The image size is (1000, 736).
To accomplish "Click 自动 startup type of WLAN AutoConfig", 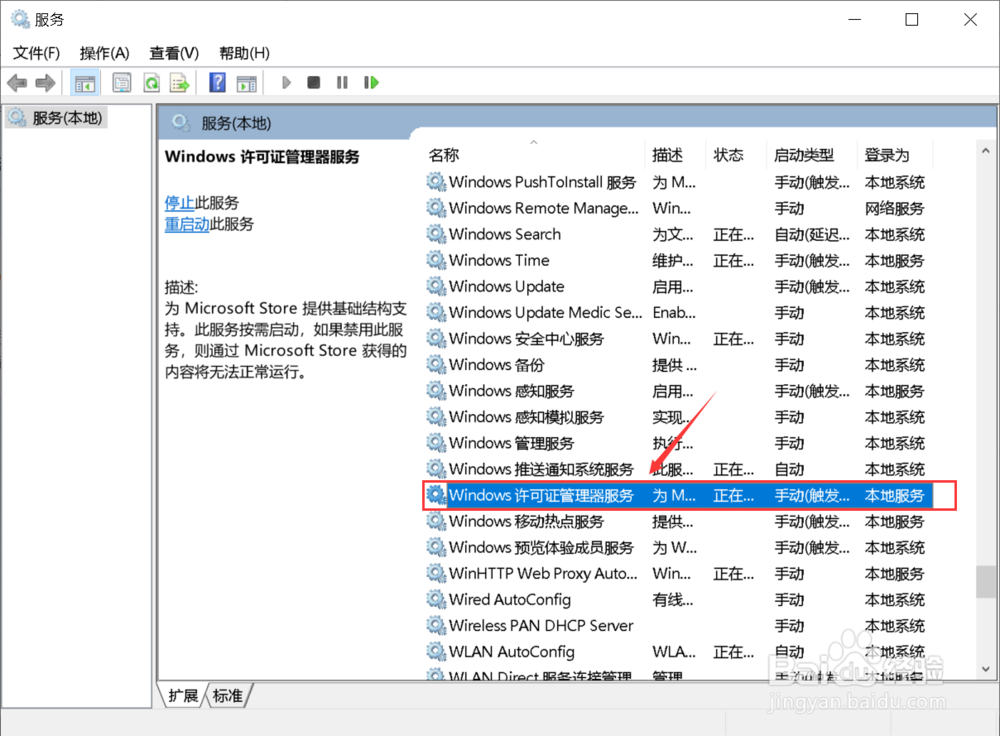I will coord(790,652).
